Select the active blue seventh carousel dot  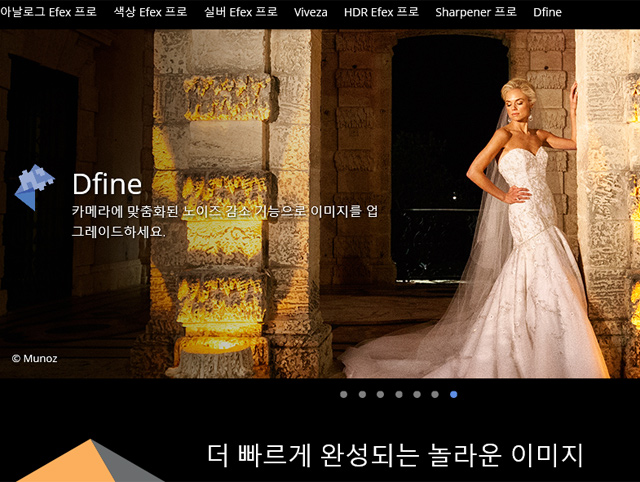[453, 394]
